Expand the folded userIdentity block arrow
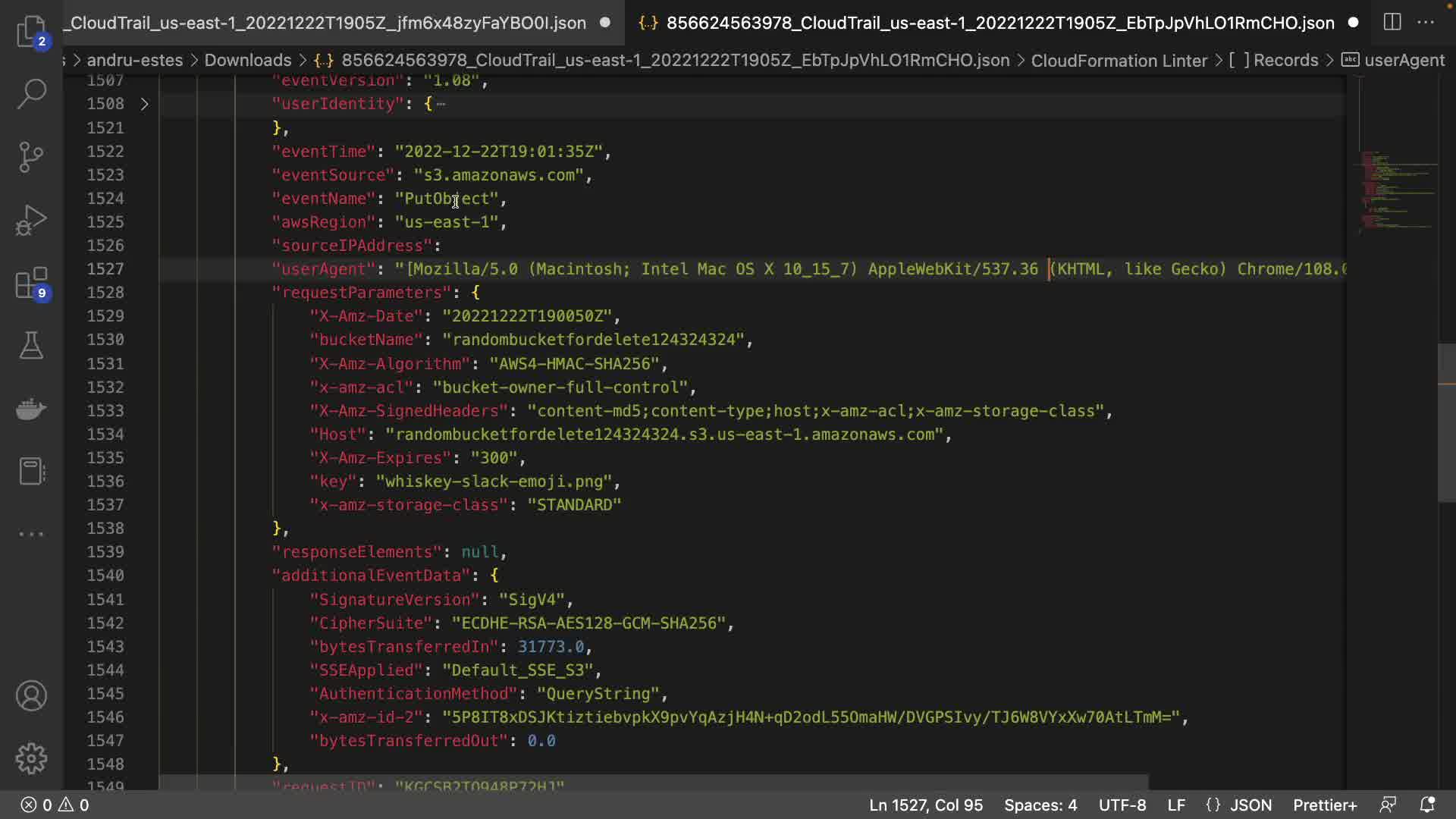 [x=144, y=104]
